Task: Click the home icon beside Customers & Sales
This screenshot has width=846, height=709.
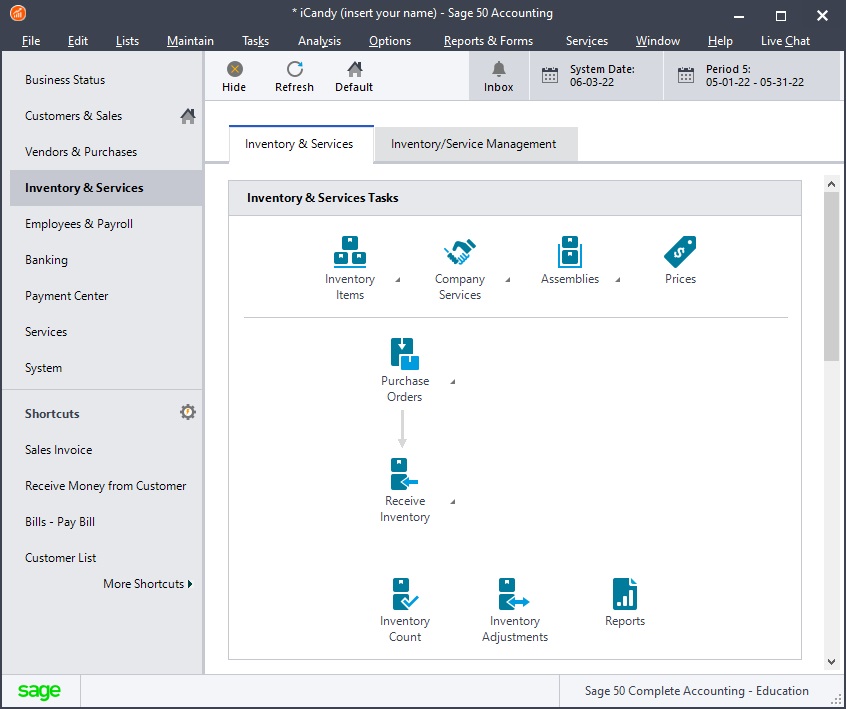Action: [x=188, y=116]
